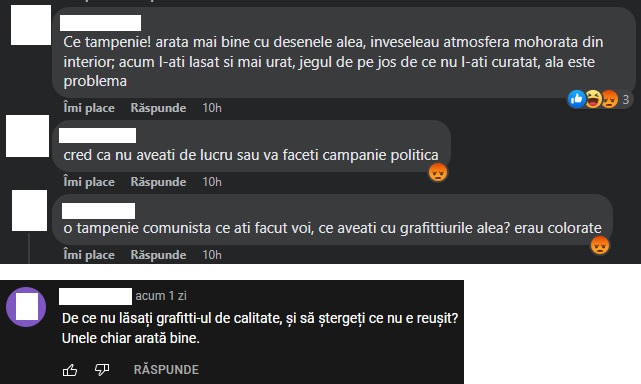641x384 pixels.
Task: Click RĂSPUNDE under the YouTube comment
Action: click(166, 370)
